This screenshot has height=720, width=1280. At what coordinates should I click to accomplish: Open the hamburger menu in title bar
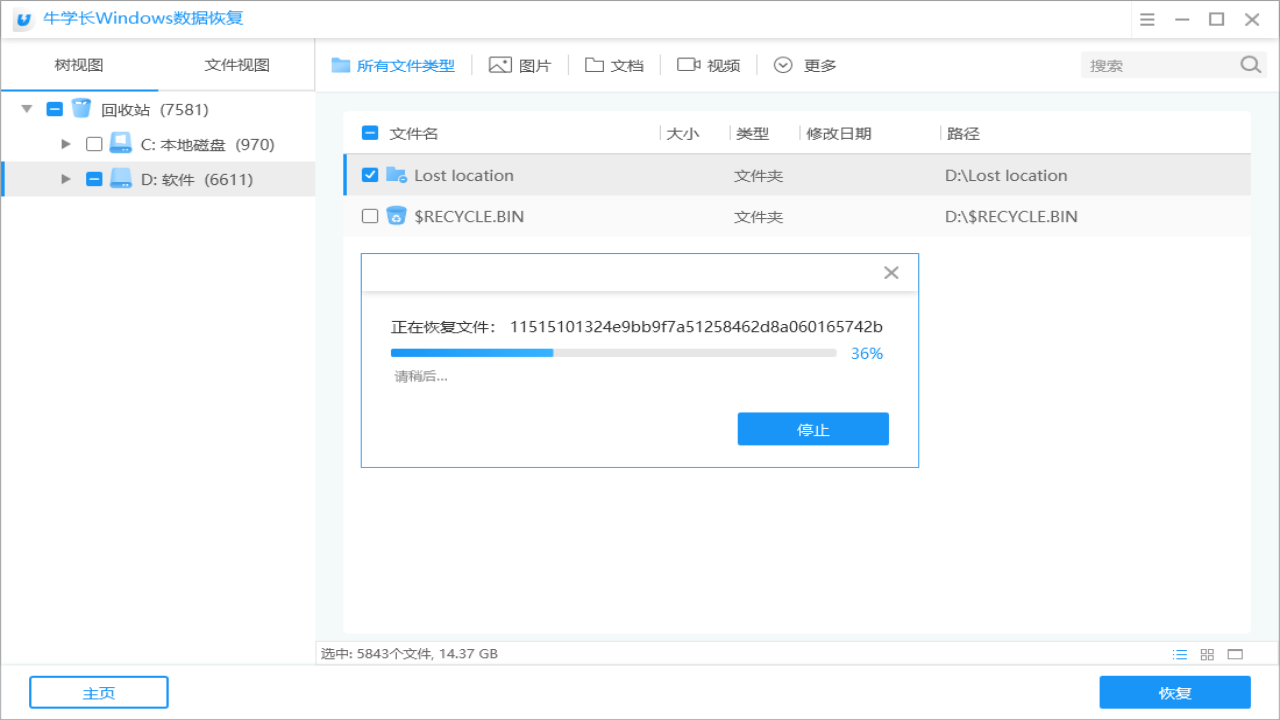pos(1146,19)
